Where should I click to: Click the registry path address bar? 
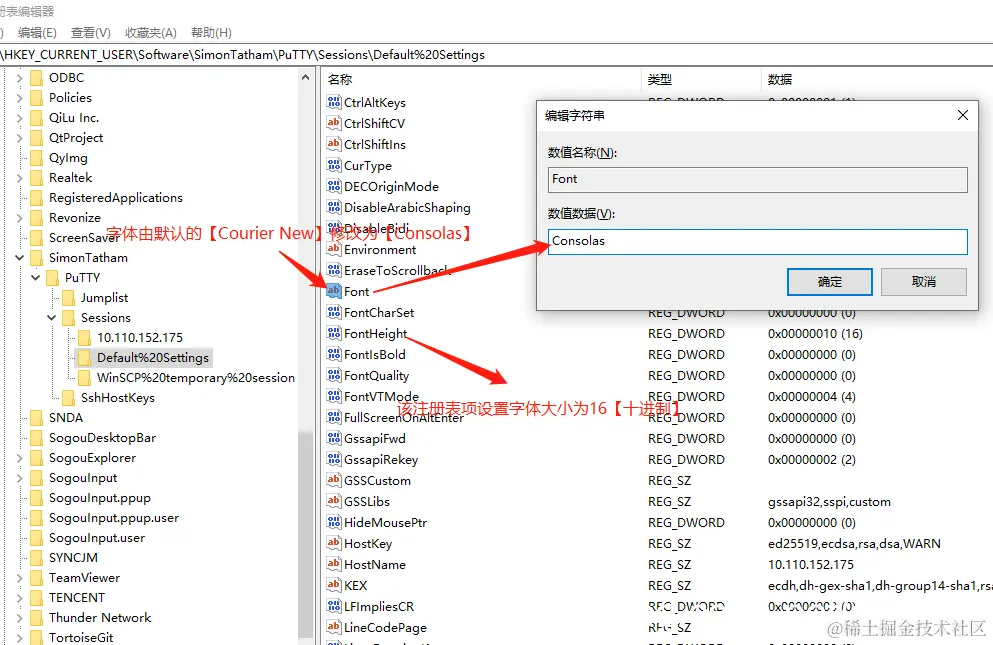[x=496, y=54]
